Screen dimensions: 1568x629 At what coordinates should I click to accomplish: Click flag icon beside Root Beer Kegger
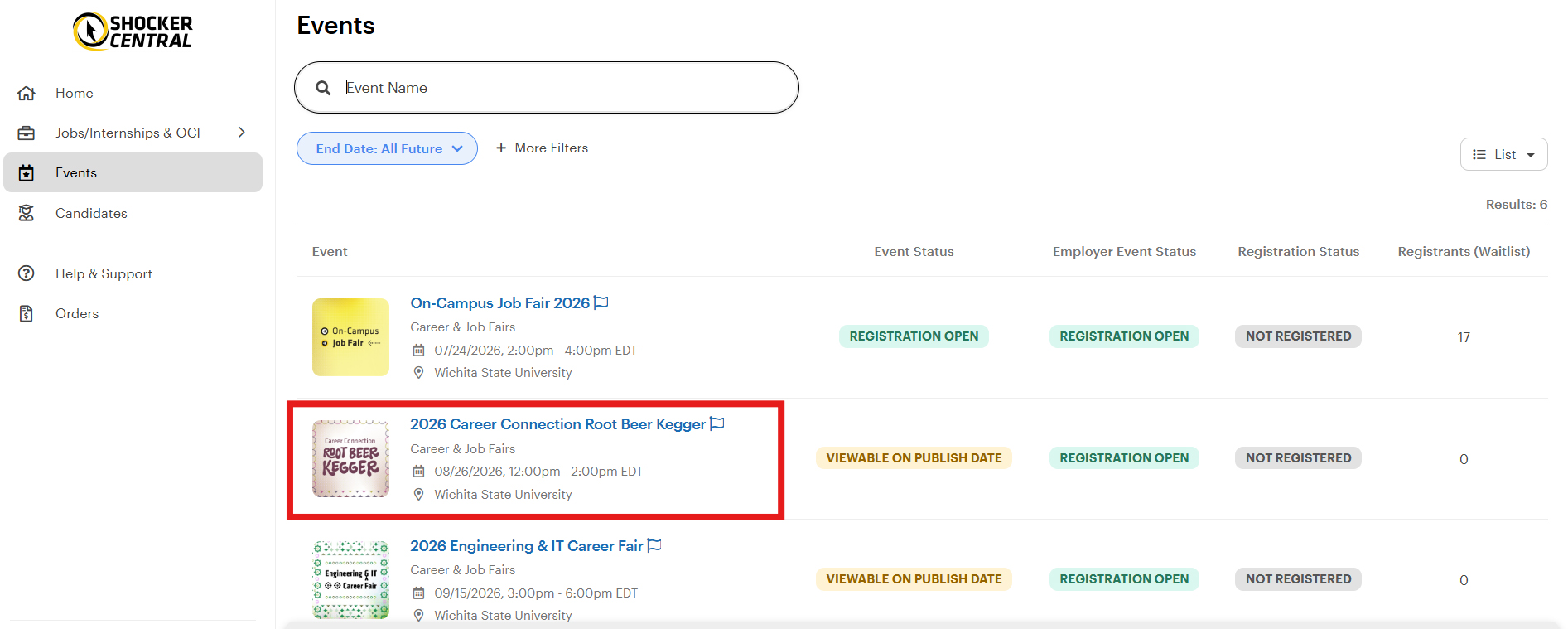click(717, 423)
